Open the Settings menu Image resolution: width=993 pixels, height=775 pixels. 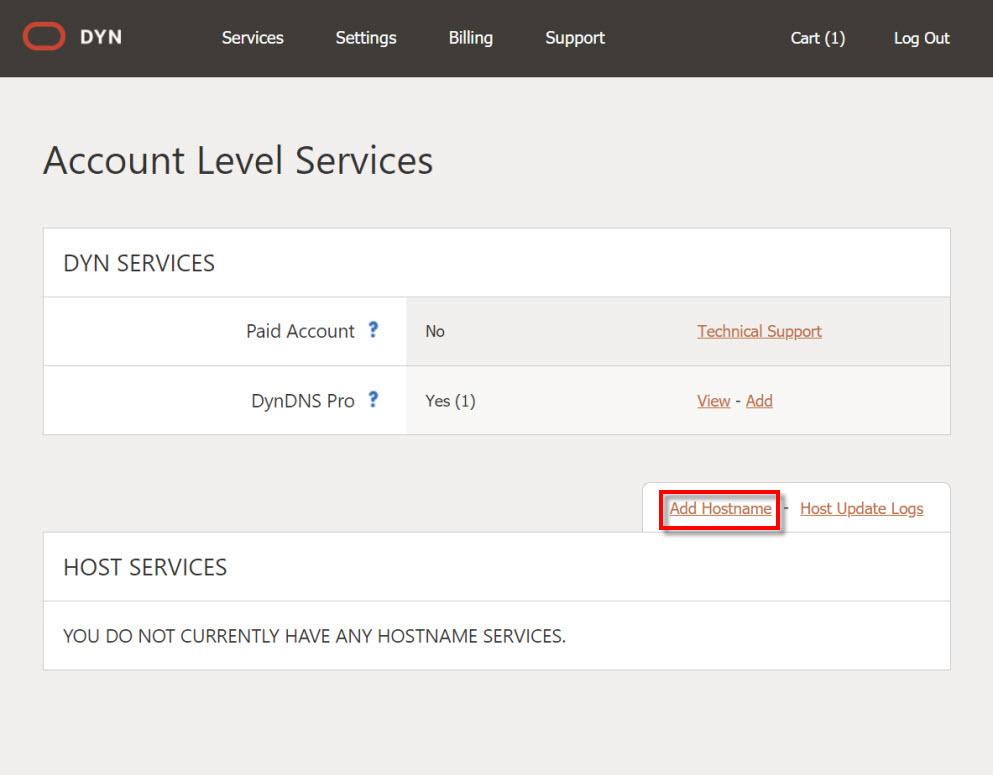[366, 38]
